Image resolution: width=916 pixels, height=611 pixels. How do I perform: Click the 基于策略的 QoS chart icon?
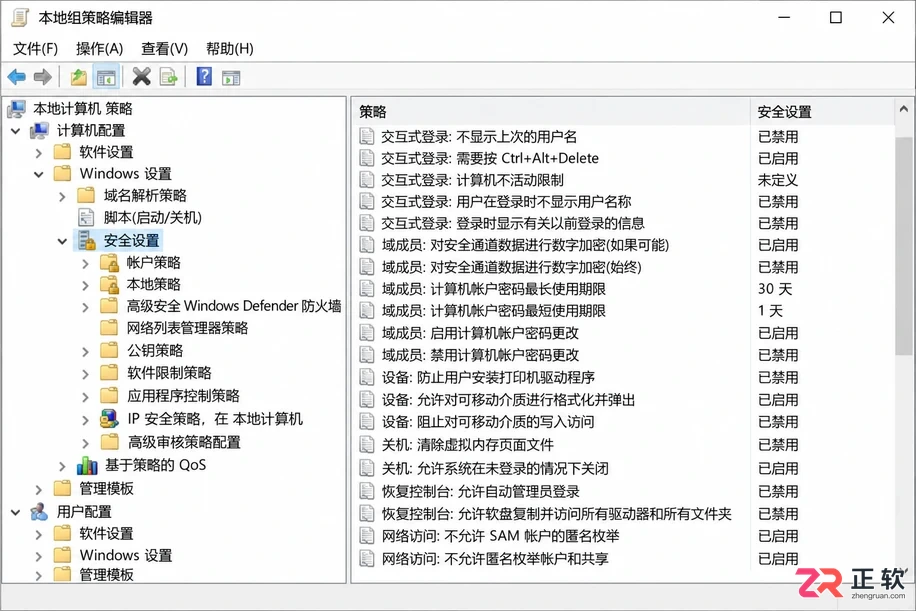(x=87, y=465)
